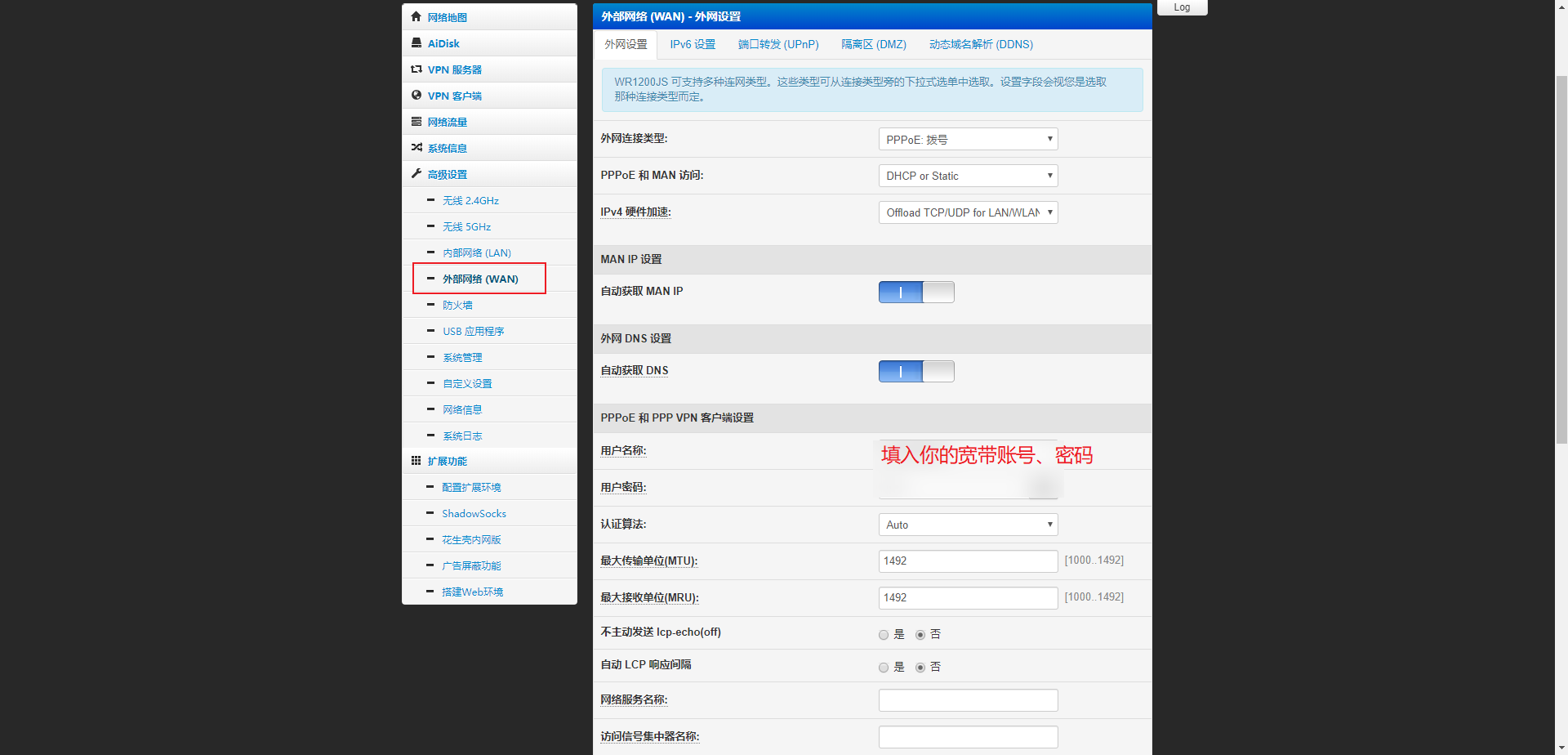The width and height of the screenshot is (1568, 755).
Task: Open the 认证算法 dropdown
Action: tap(968, 524)
